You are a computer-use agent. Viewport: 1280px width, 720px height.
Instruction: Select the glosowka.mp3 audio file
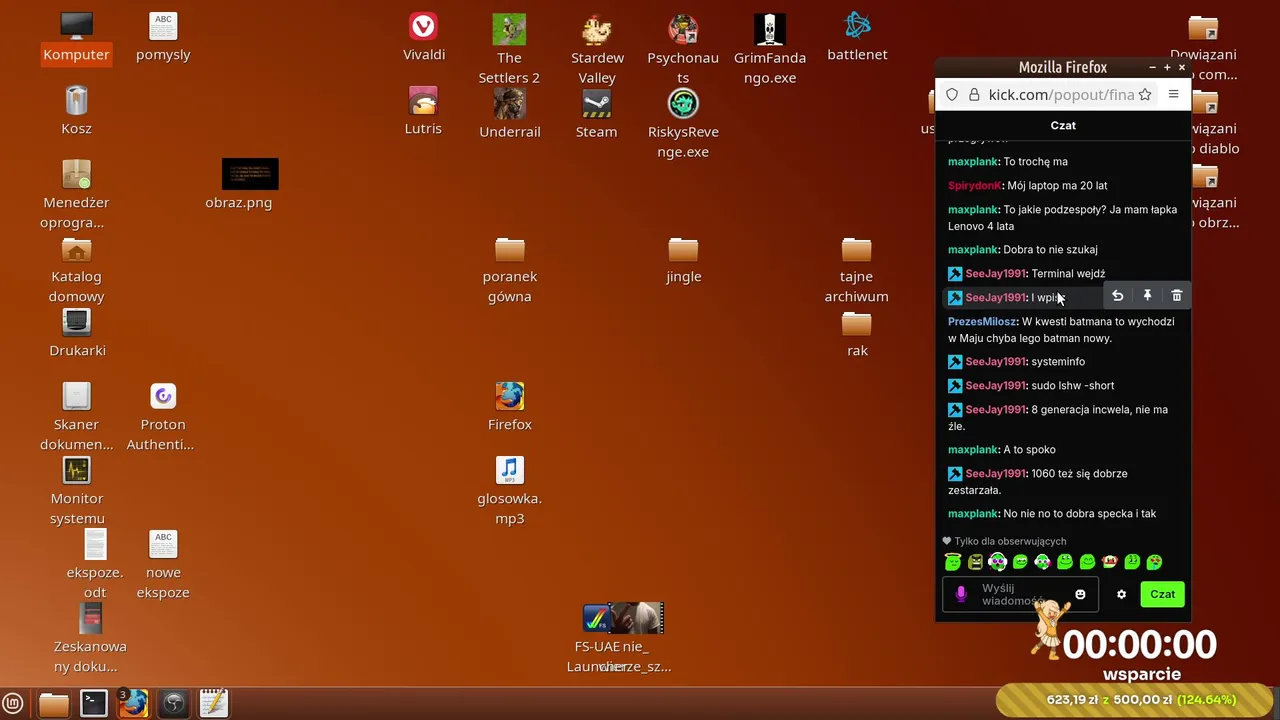(x=510, y=491)
